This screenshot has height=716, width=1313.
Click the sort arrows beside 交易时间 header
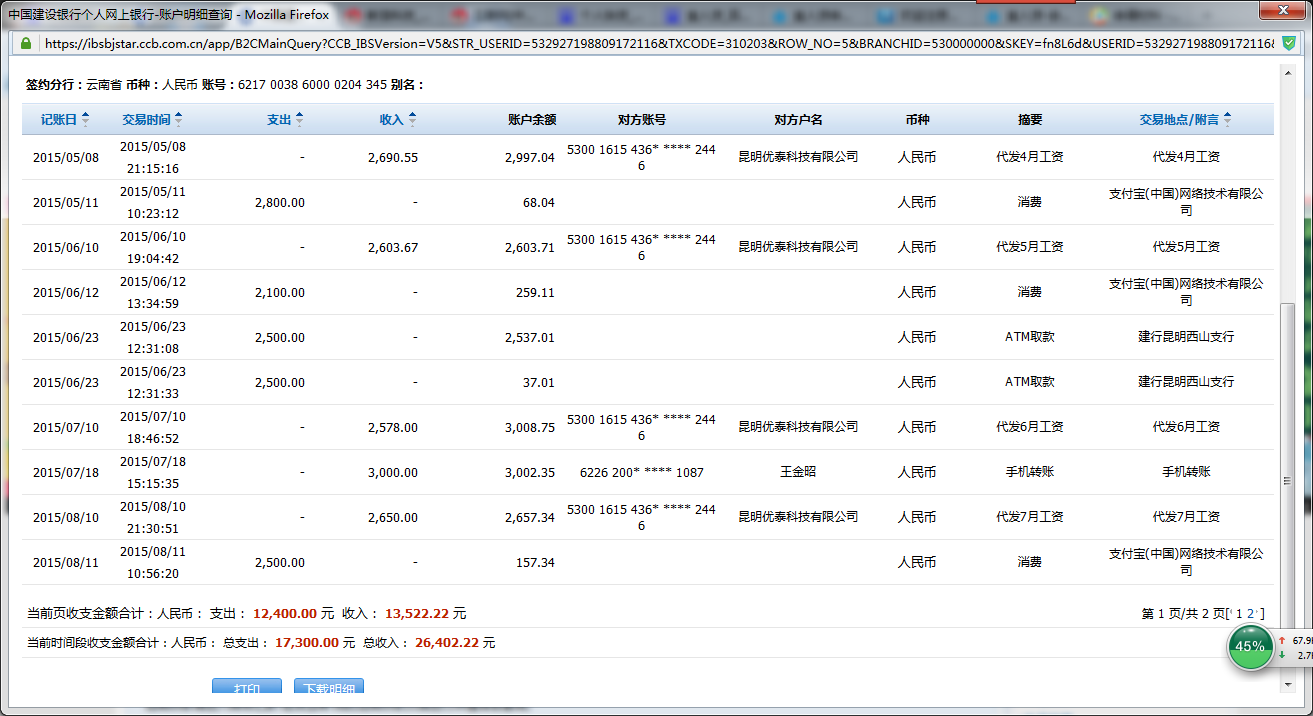point(178,120)
